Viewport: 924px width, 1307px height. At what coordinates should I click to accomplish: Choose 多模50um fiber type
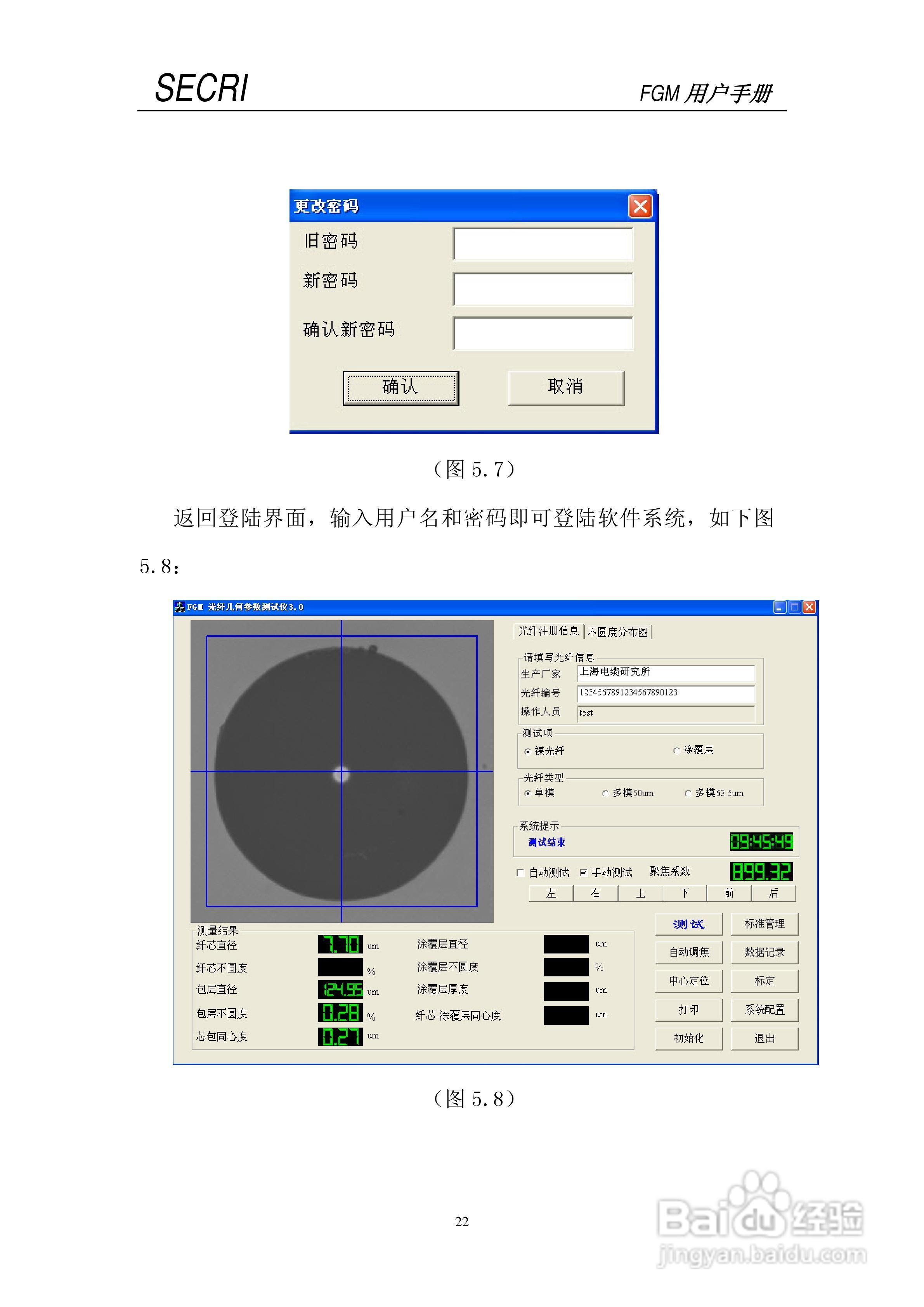coord(605,793)
